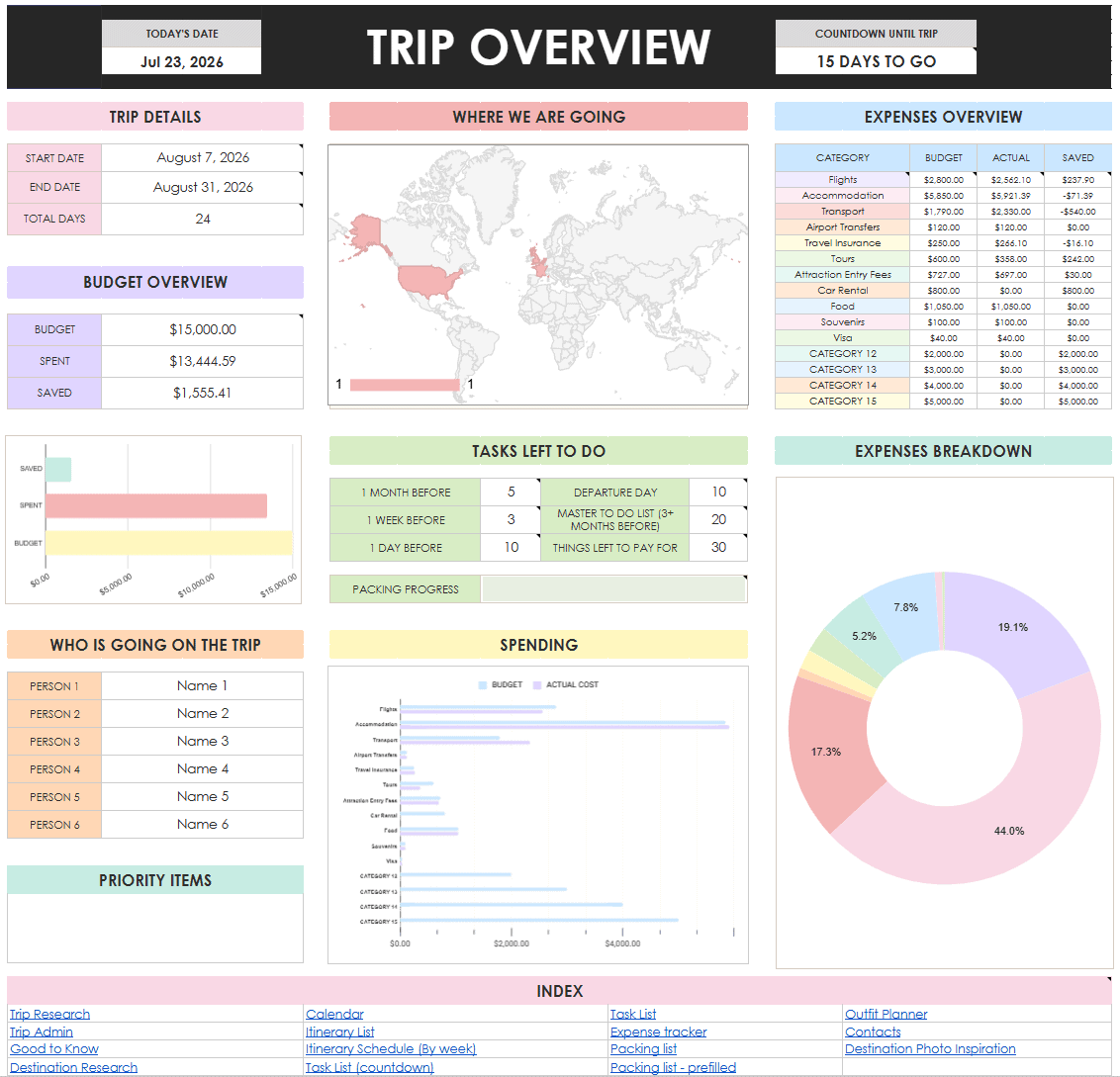This screenshot has width=1120, height=1077.
Task: Click the 17.3% pie chart slice
Action: (x=828, y=750)
